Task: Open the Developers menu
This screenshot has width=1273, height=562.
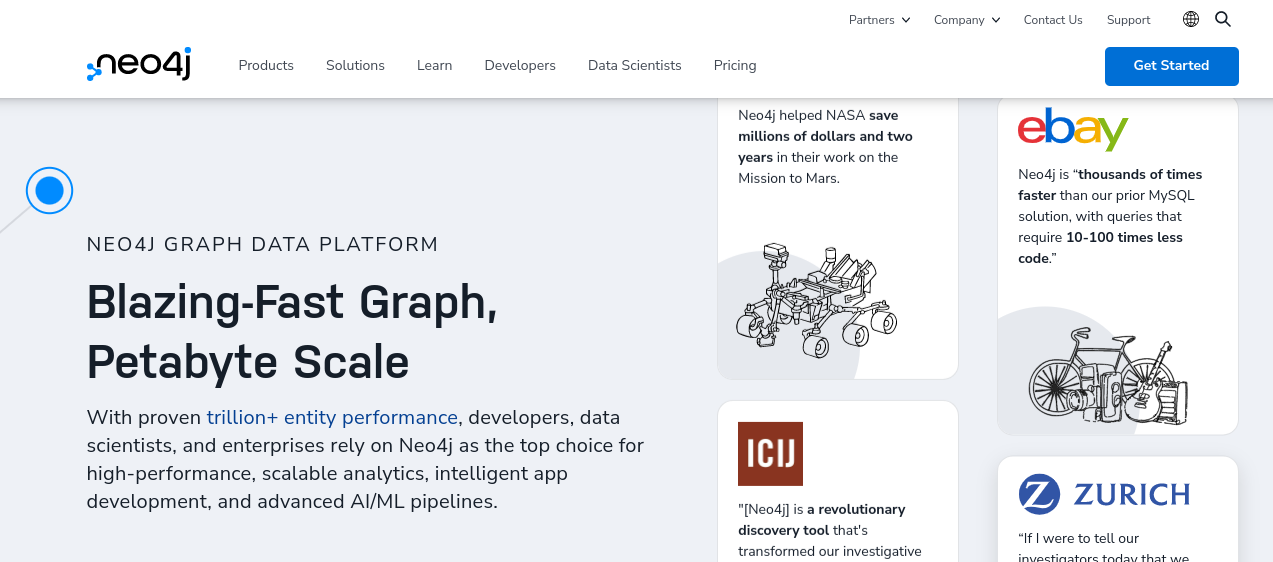Action: coord(520,65)
